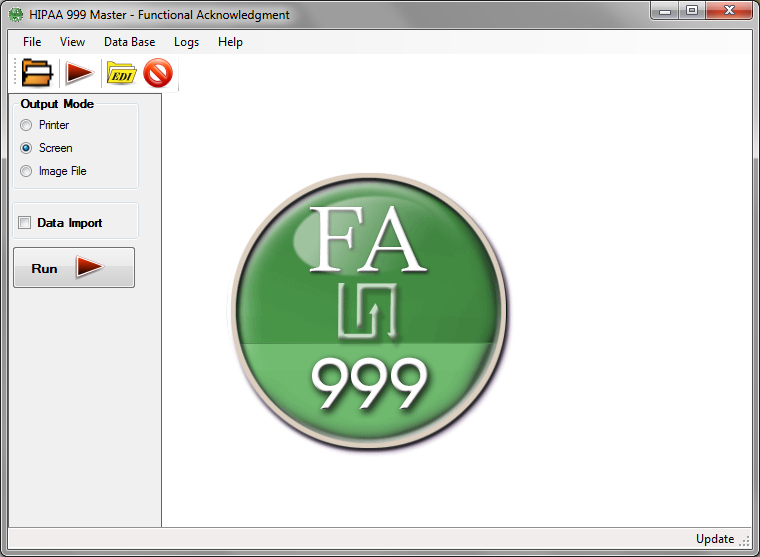The width and height of the screenshot is (760, 557).
Task: Open the View menu
Action: pyautogui.click(x=72, y=42)
